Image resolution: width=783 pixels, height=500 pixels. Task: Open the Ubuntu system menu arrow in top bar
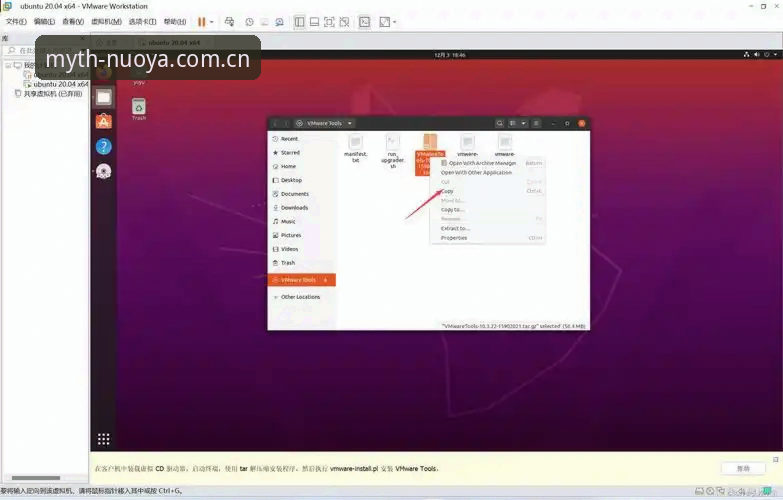(776, 54)
